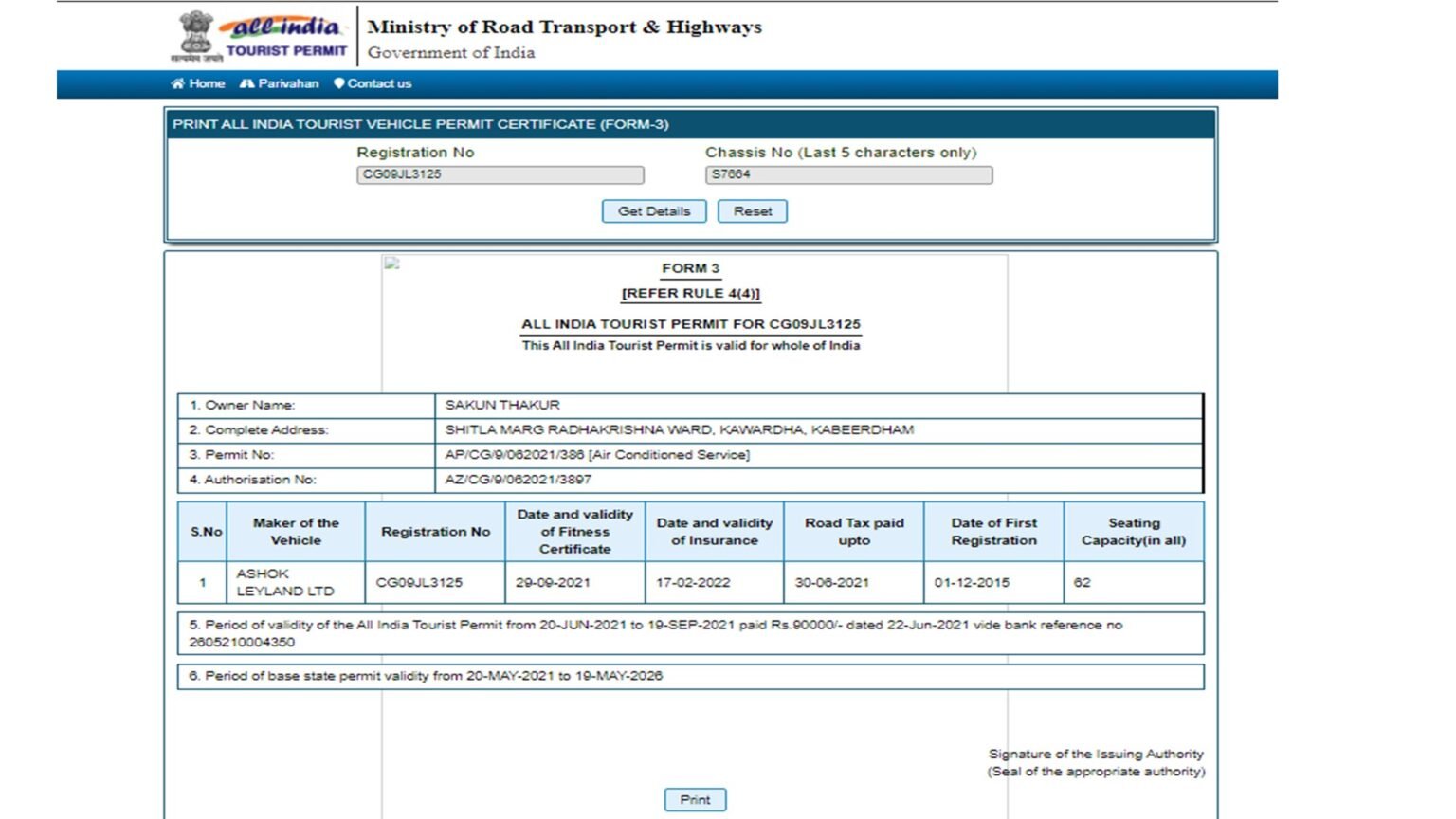Select the permit title for CG09JL3125

pos(691,324)
